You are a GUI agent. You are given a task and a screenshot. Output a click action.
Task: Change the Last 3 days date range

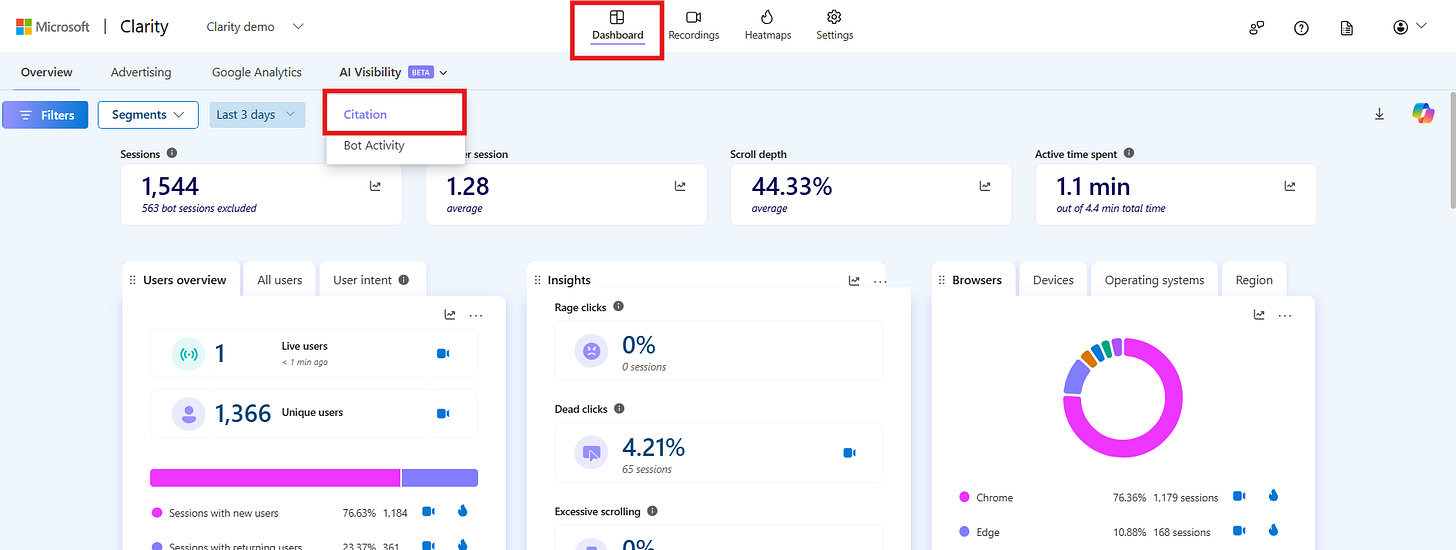257,115
